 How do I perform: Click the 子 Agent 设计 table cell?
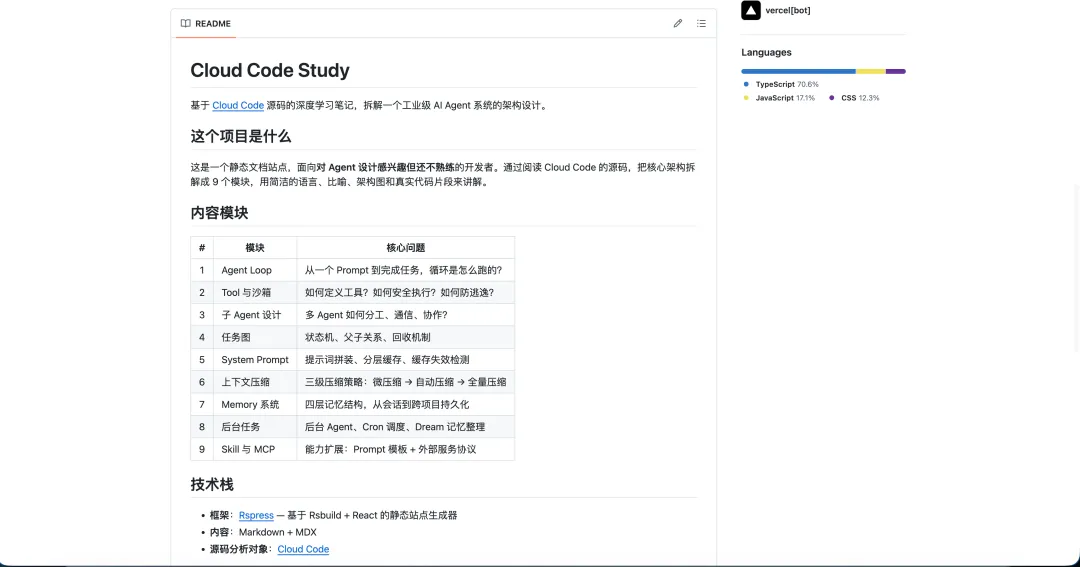coord(255,315)
